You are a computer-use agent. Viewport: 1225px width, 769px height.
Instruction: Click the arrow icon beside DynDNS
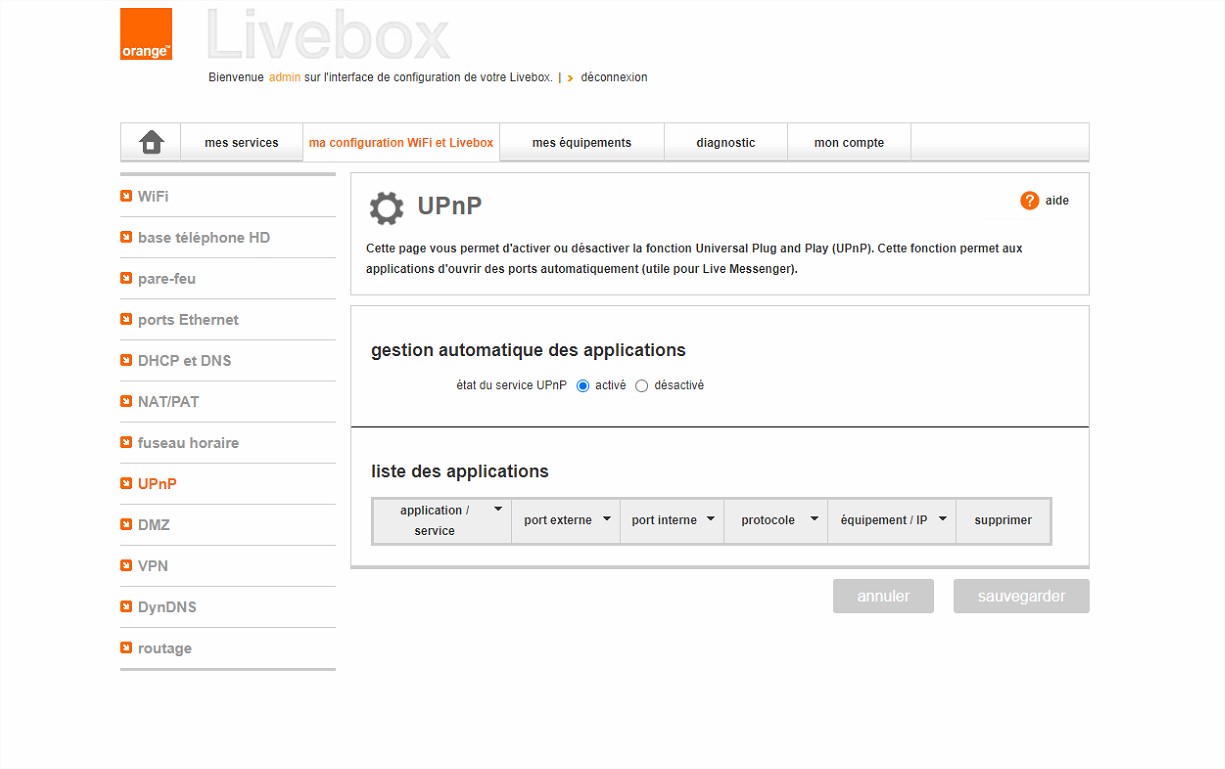click(126, 606)
